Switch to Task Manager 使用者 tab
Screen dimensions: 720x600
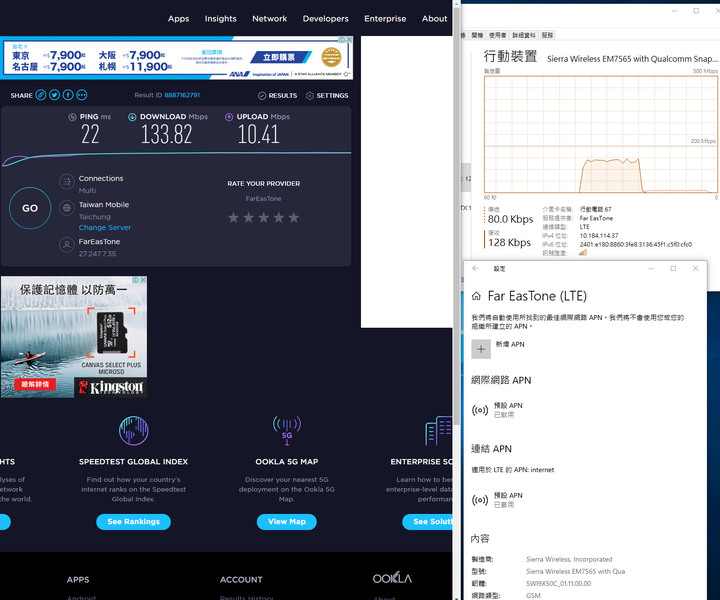[497, 35]
